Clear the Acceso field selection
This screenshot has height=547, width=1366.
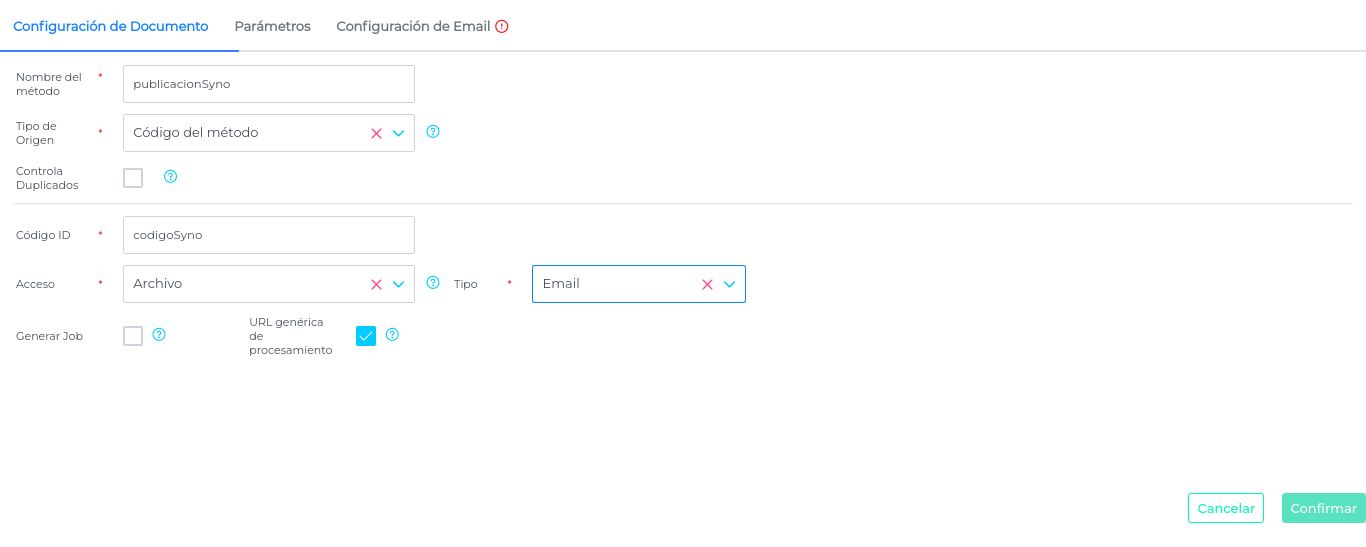376,284
